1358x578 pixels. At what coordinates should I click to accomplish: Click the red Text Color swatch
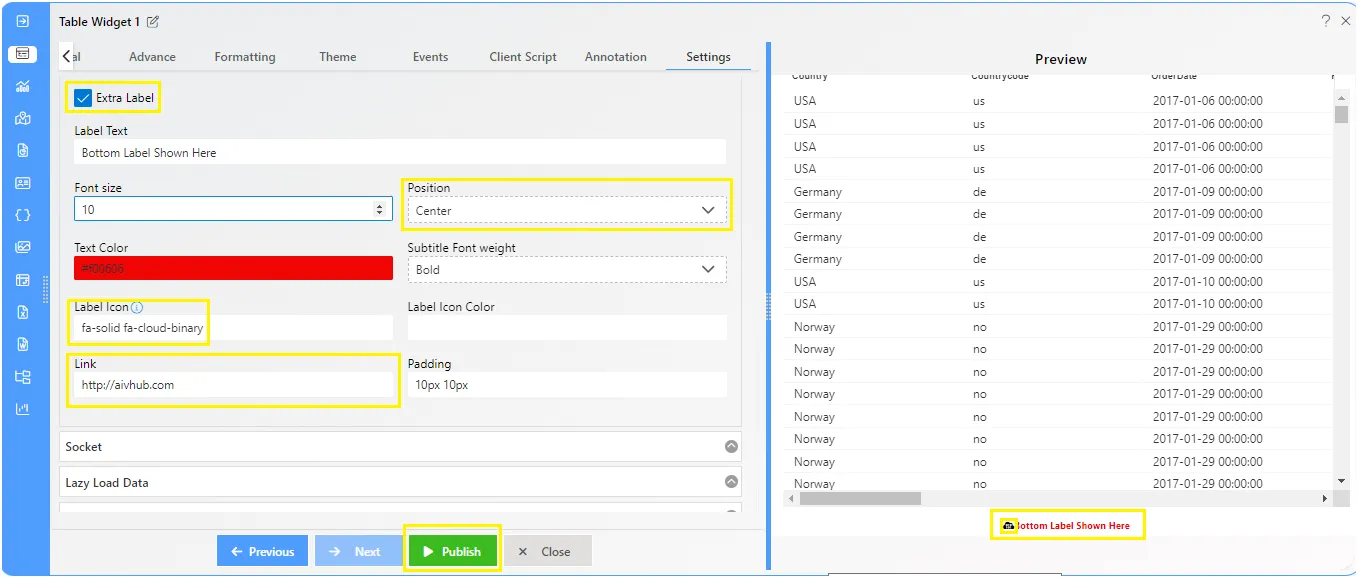233,268
